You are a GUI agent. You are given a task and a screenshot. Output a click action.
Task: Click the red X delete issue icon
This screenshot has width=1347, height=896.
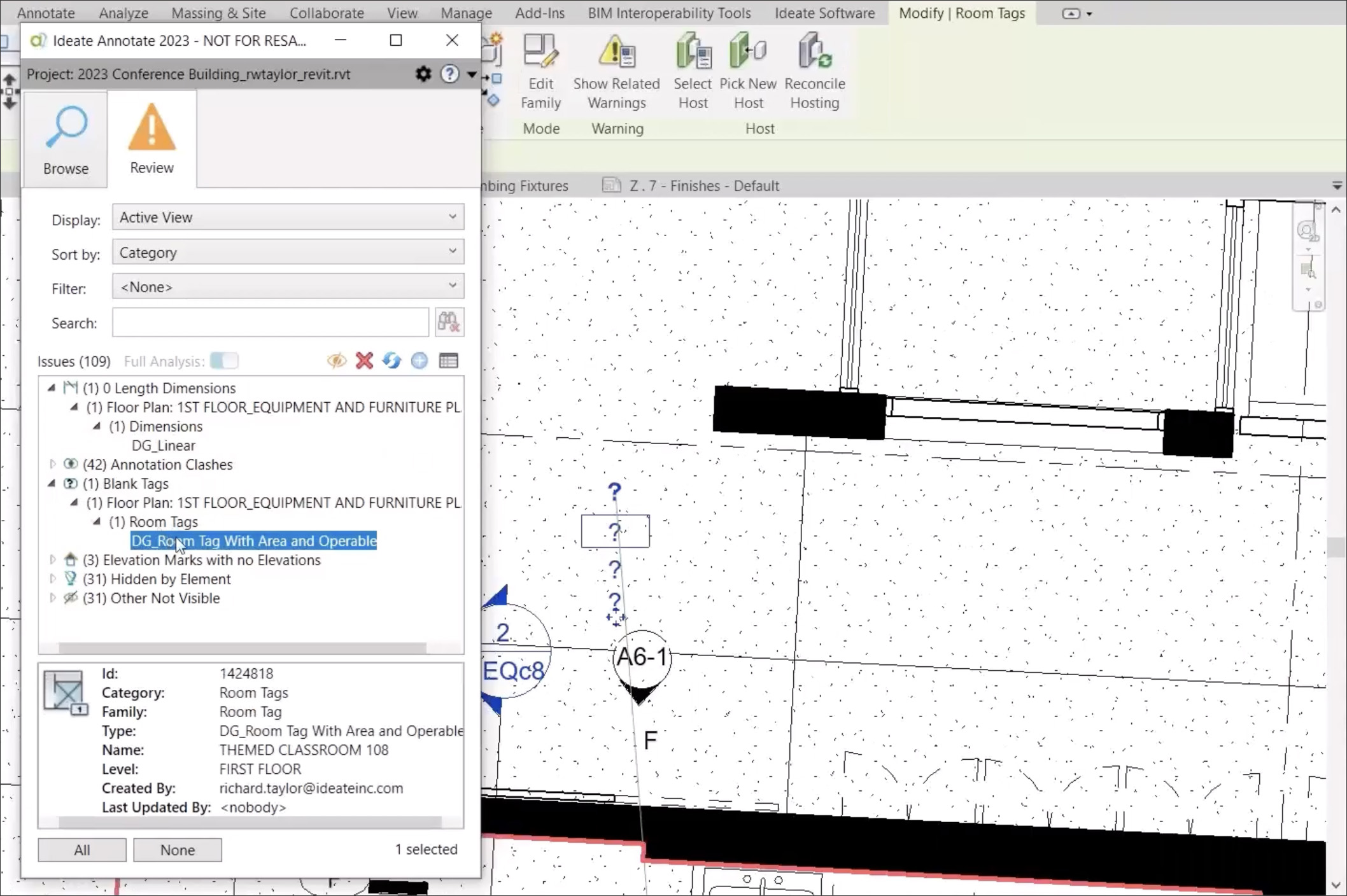[x=364, y=361]
